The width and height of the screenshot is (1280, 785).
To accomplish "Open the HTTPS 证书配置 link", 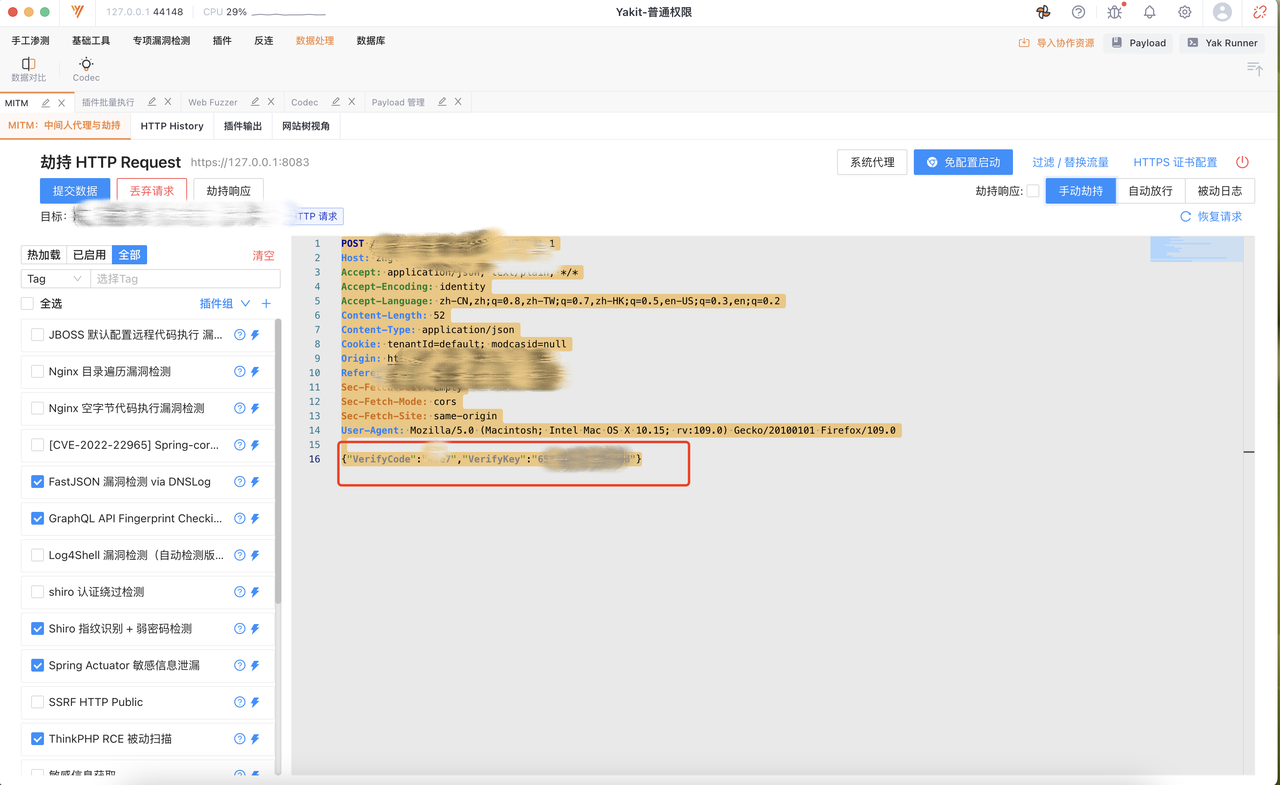I will click(x=1175, y=162).
